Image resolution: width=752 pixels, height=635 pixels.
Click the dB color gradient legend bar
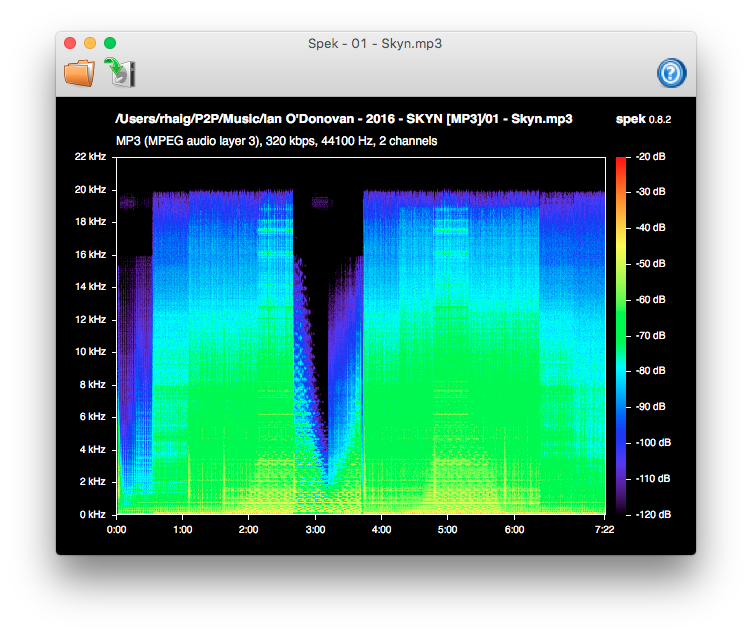(621, 336)
